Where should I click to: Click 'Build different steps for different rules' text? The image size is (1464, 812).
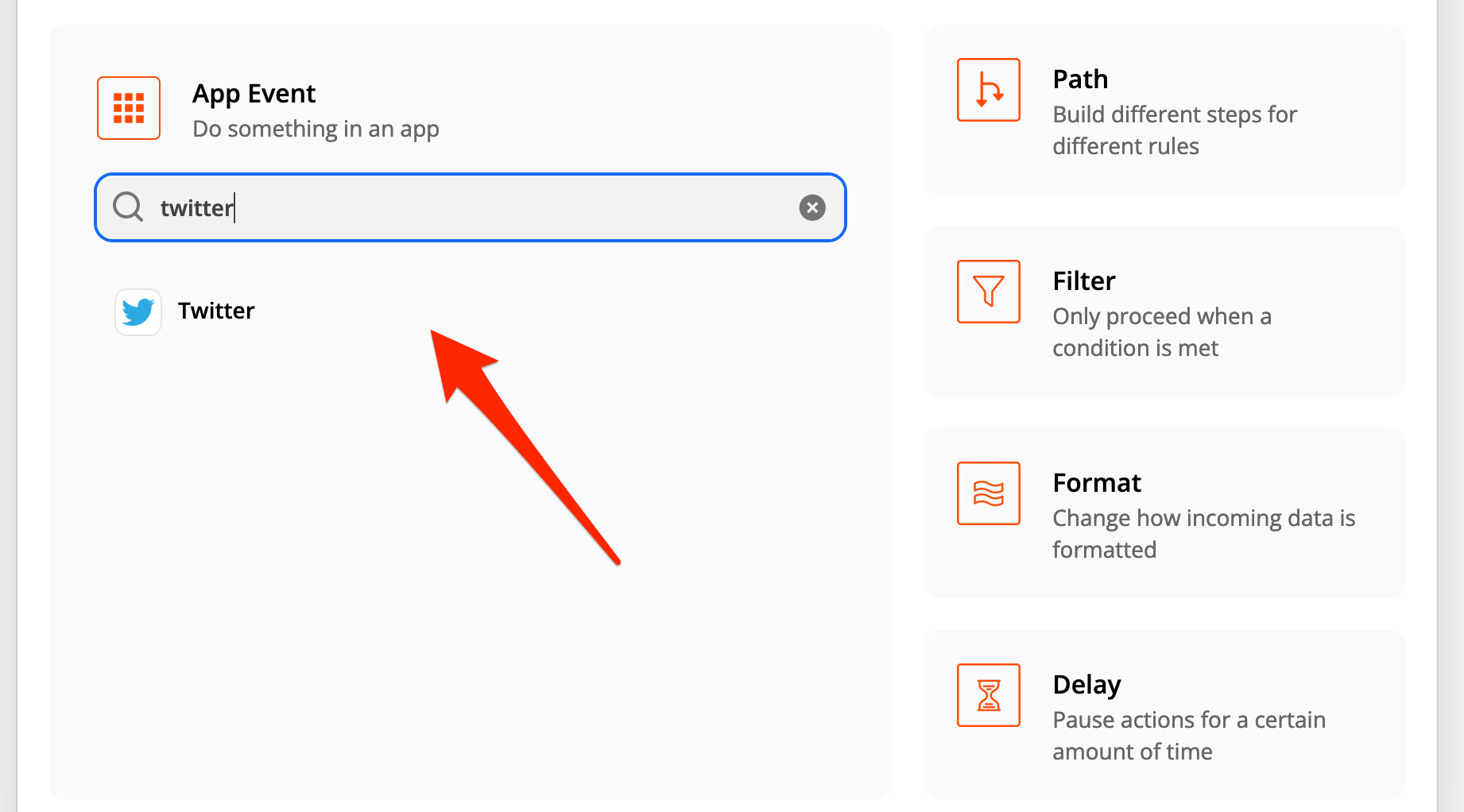pos(1174,130)
